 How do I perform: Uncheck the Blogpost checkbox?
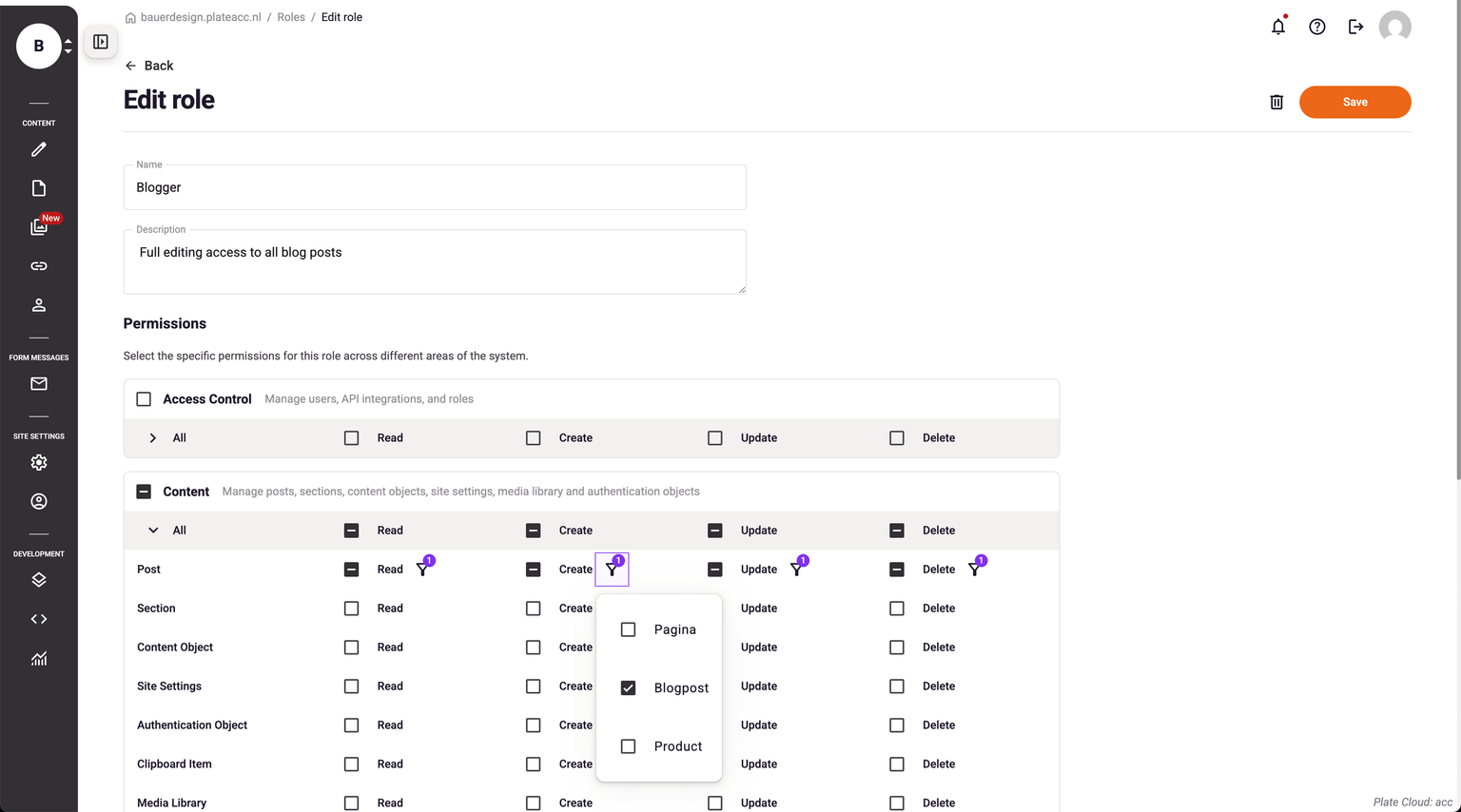[x=628, y=687]
